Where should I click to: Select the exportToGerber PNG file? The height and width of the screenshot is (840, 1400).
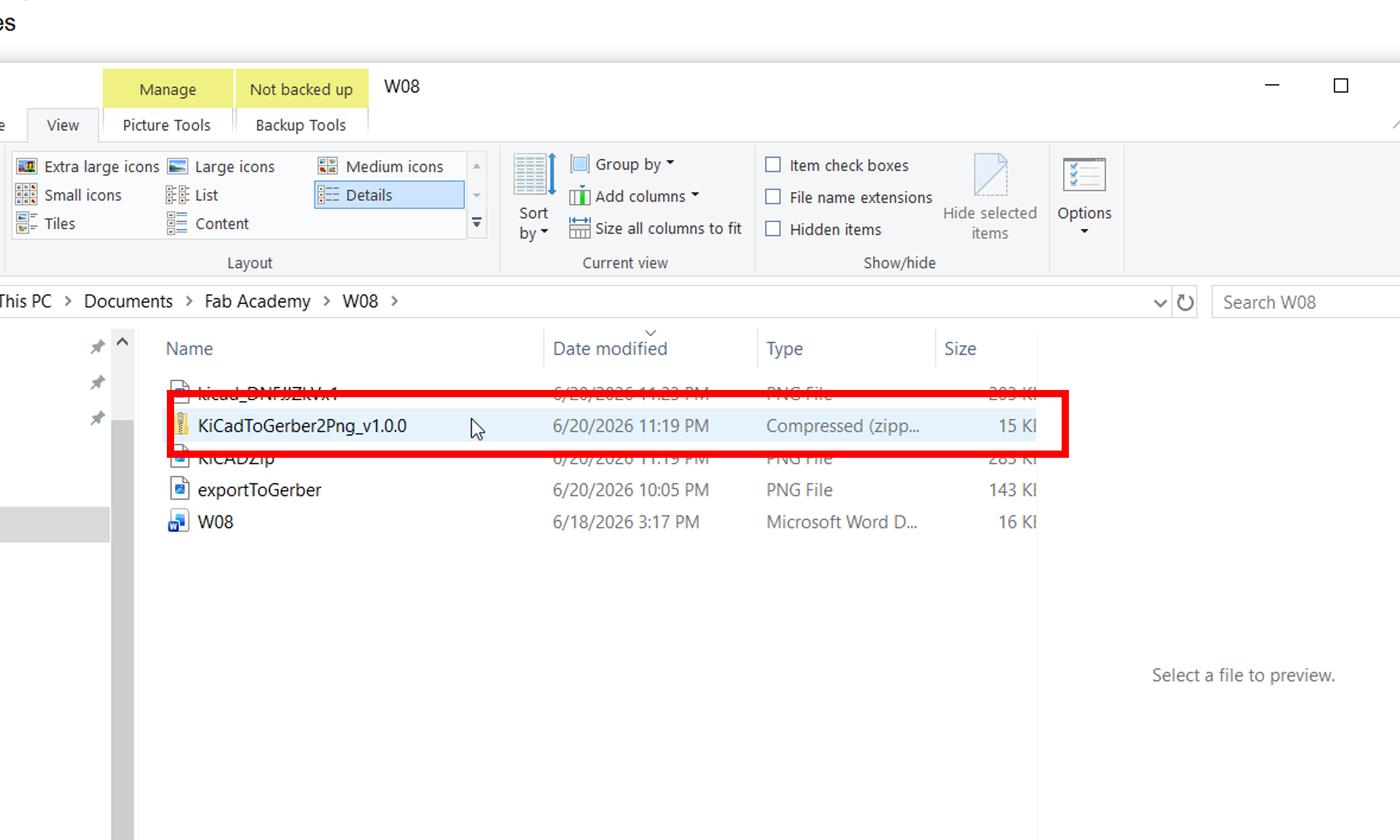tap(601, 490)
